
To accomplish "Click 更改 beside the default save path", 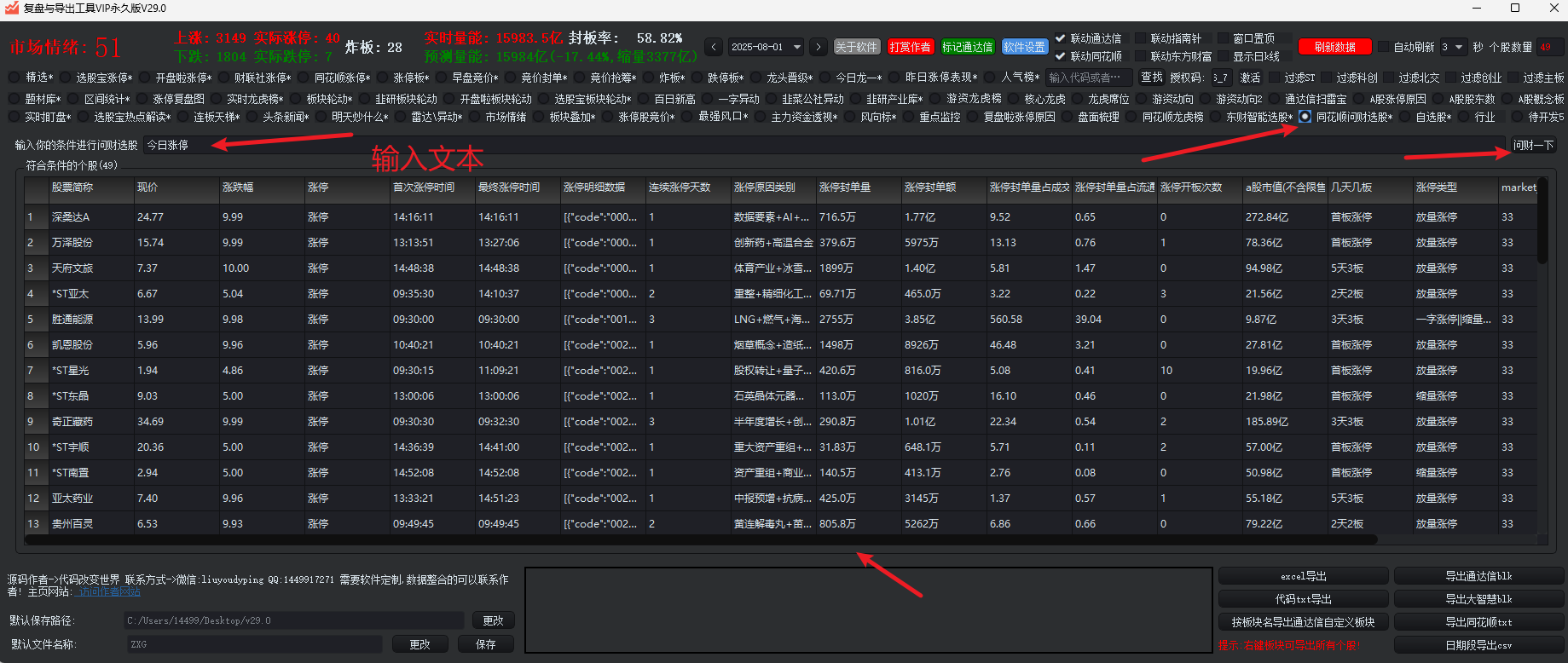I will [x=493, y=620].
